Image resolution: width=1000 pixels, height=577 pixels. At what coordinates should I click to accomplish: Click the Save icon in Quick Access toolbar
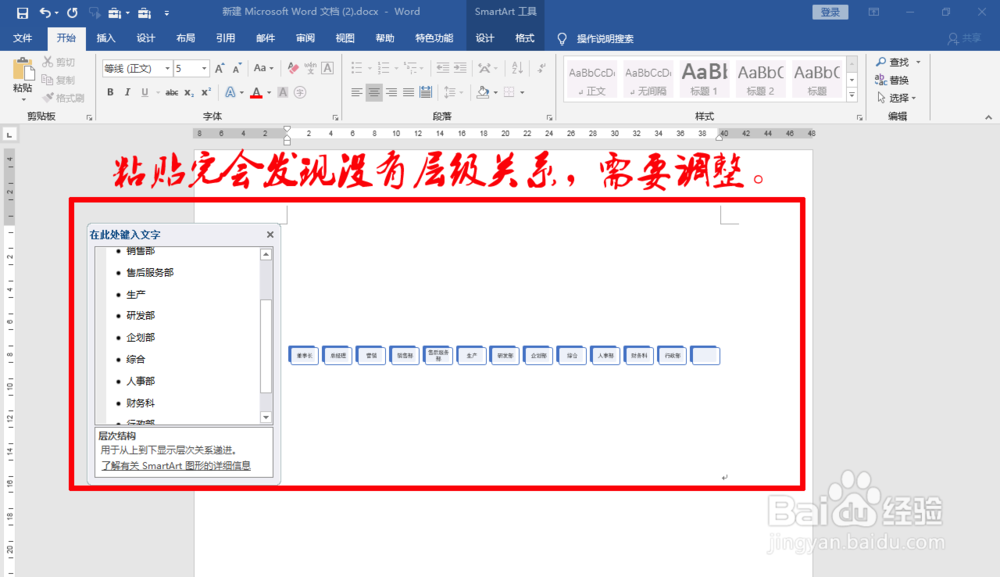[x=23, y=12]
